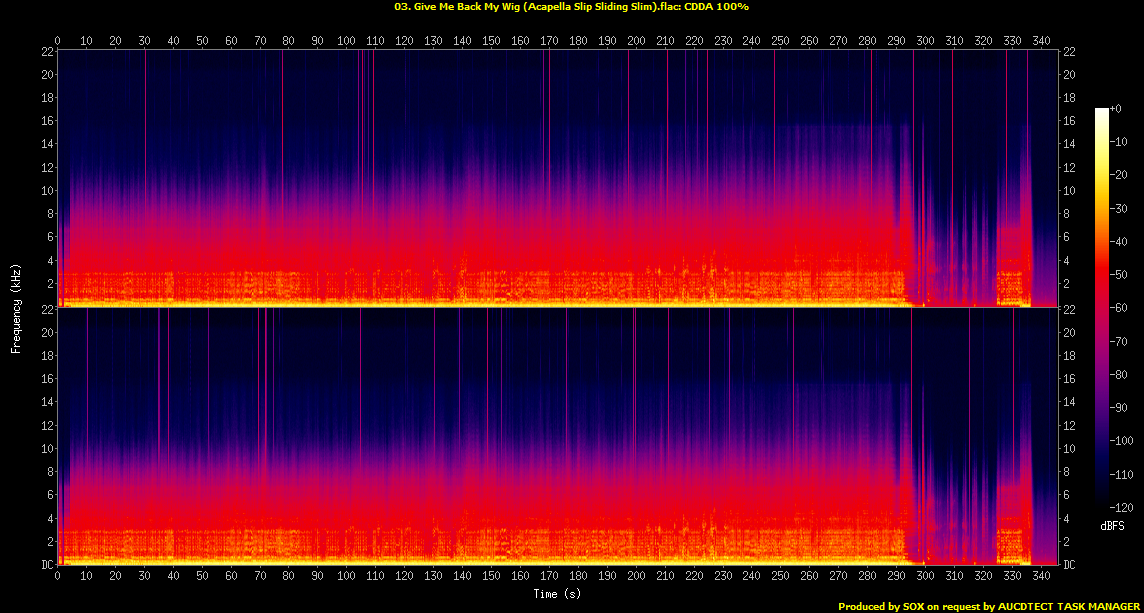Click the 50 tick on top time axis
This screenshot has height=613, width=1144.
tap(202, 40)
